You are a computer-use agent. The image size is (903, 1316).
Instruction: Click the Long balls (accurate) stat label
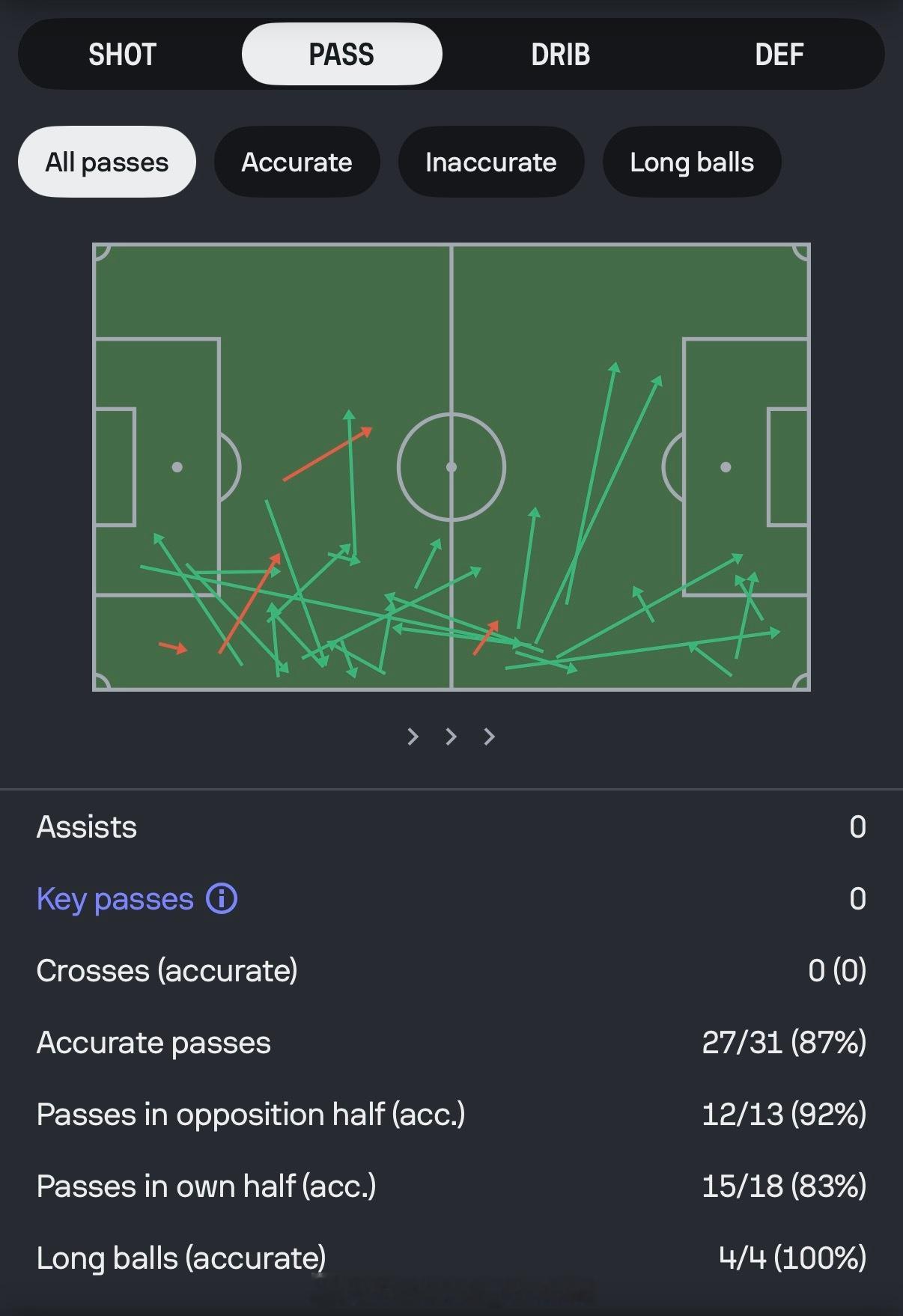pos(181,1258)
